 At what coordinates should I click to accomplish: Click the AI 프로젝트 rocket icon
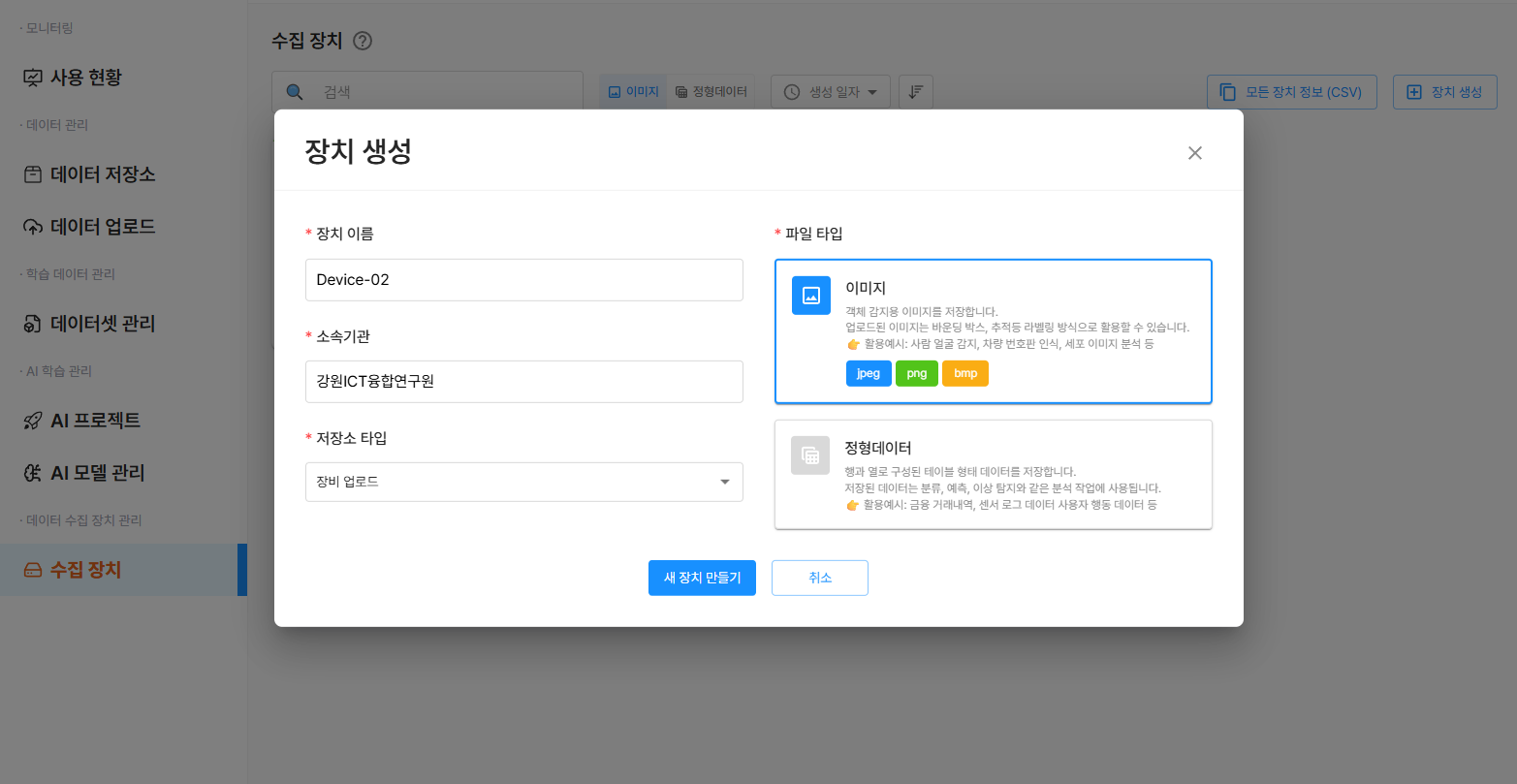33,421
